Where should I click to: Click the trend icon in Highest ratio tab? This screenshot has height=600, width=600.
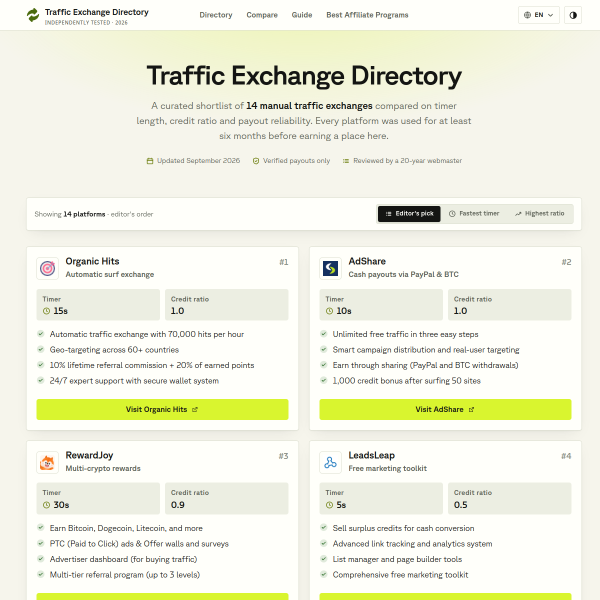click(518, 214)
